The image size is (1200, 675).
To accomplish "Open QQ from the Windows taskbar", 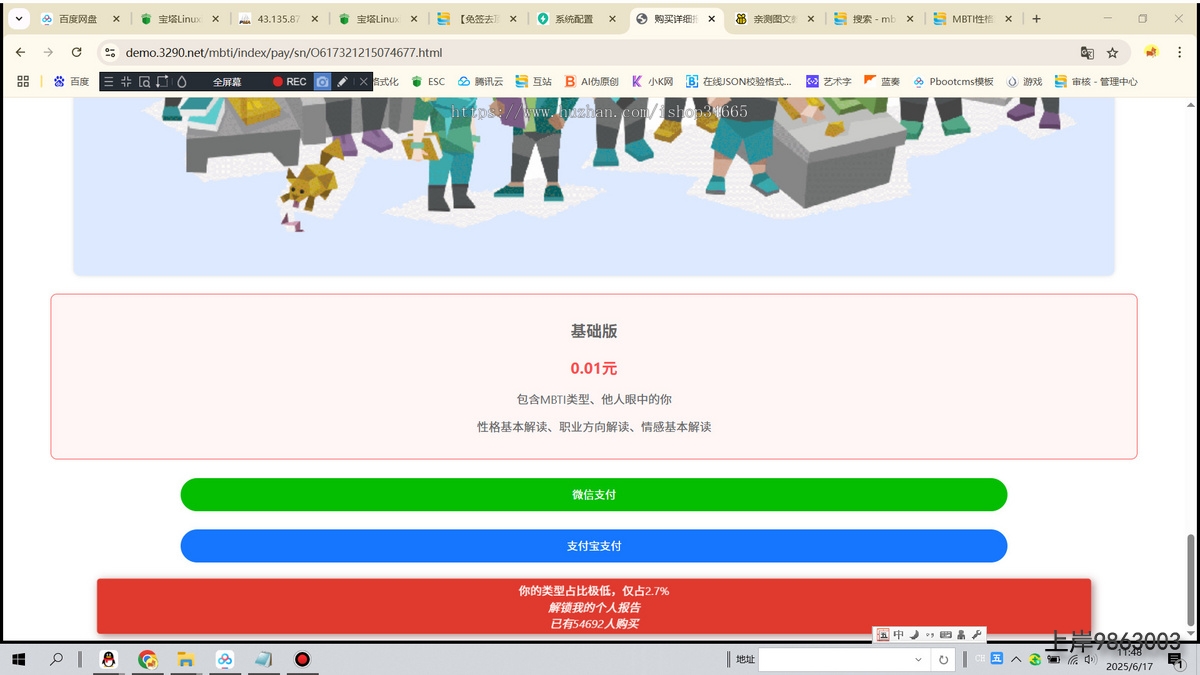I will tap(109, 660).
